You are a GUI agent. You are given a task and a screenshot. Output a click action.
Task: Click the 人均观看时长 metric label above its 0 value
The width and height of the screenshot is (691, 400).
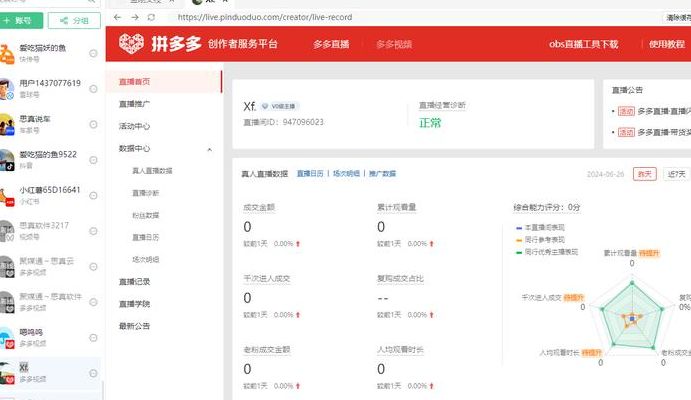click(x=400, y=350)
